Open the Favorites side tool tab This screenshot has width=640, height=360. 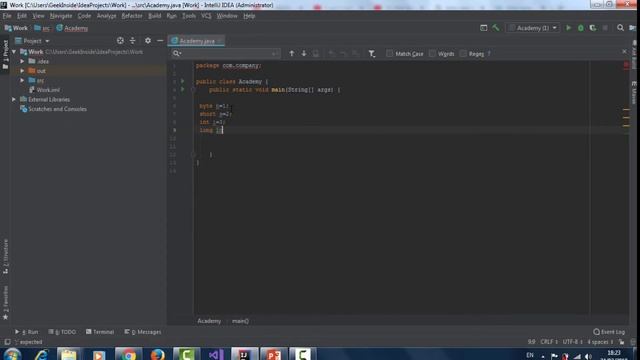coord(5,302)
